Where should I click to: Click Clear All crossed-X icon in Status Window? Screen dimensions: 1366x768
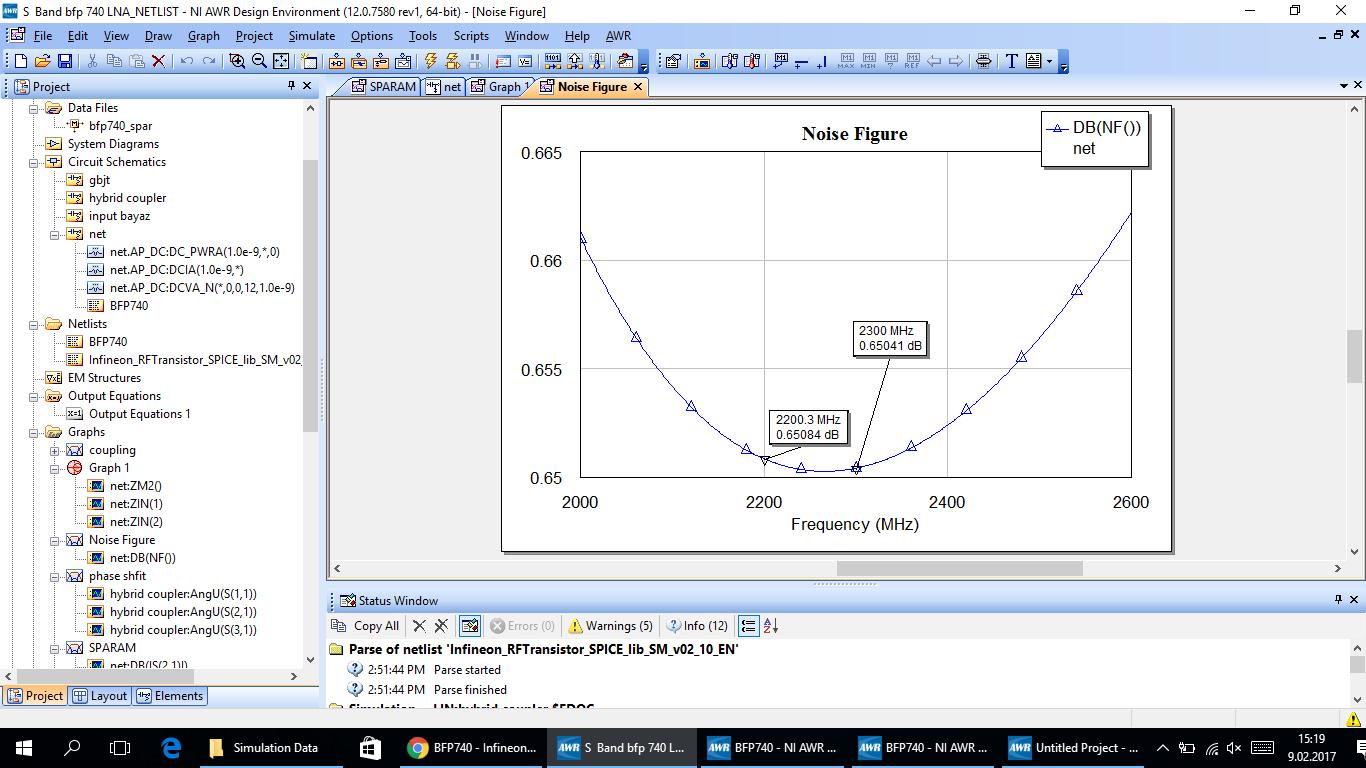pyautogui.click(x=441, y=626)
